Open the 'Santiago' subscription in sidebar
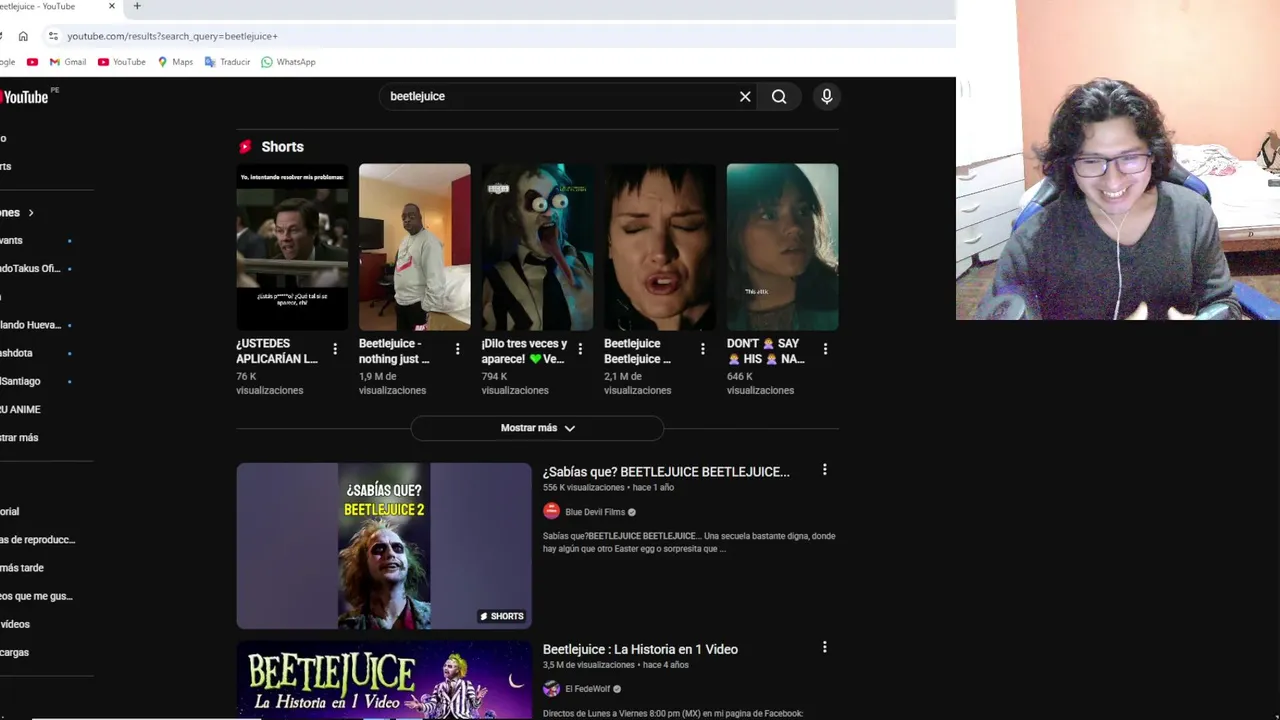This screenshot has width=1280, height=720. [x=20, y=381]
